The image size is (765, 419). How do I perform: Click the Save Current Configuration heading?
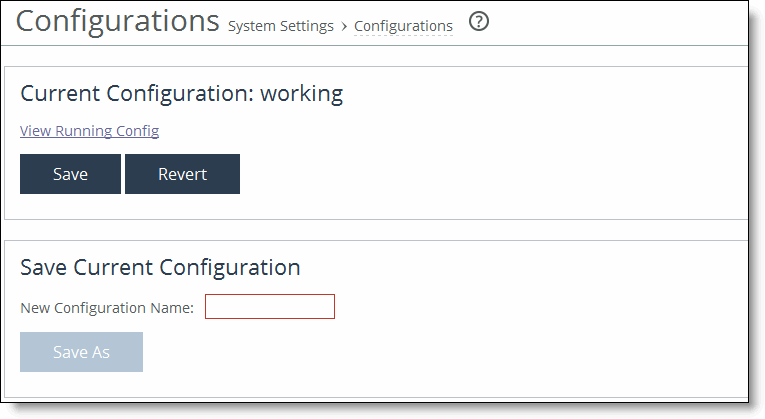click(x=160, y=267)
